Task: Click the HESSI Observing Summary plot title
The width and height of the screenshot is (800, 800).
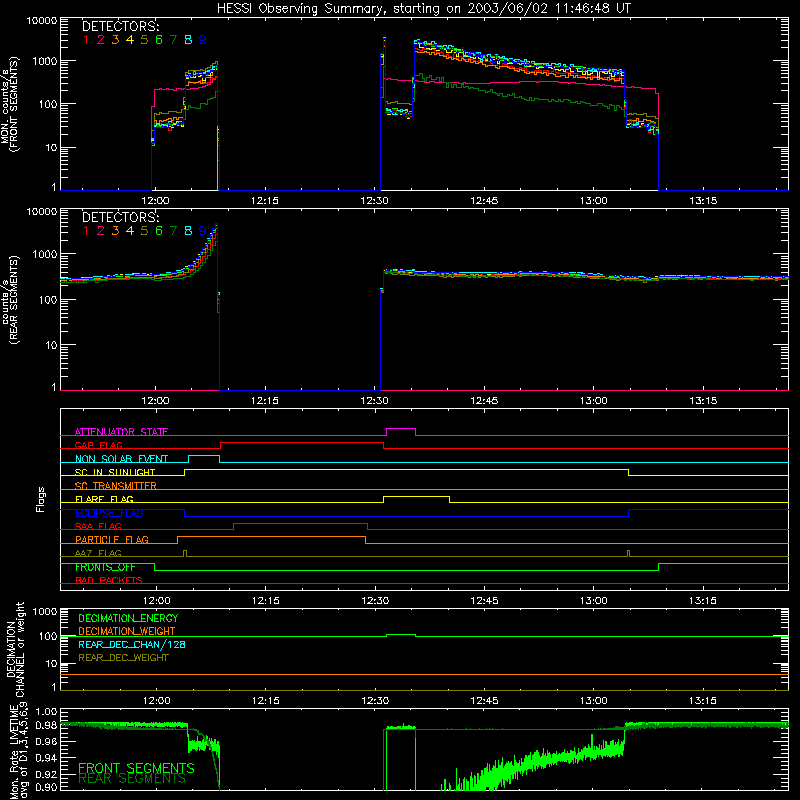Action: [x=424, y=9]
